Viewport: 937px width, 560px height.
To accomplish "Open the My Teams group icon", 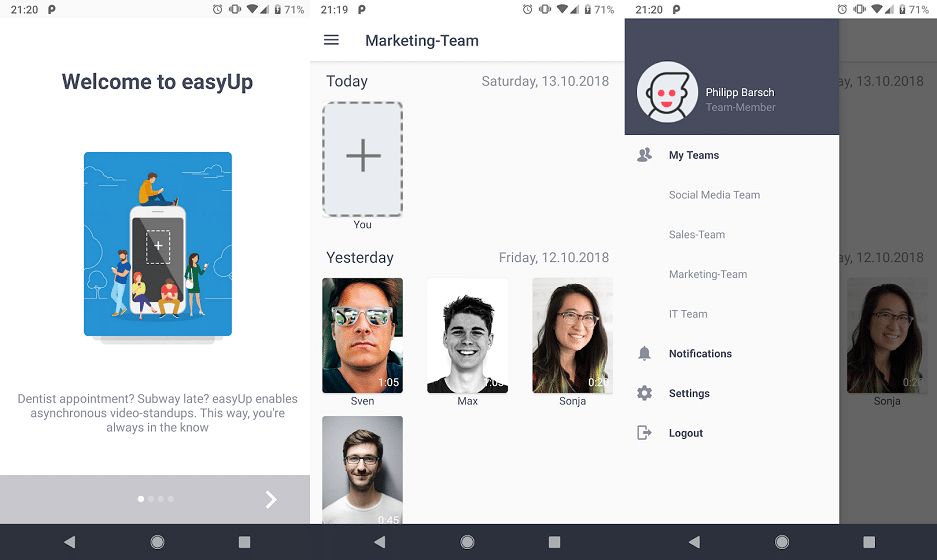I will click(x=644, y=155).
